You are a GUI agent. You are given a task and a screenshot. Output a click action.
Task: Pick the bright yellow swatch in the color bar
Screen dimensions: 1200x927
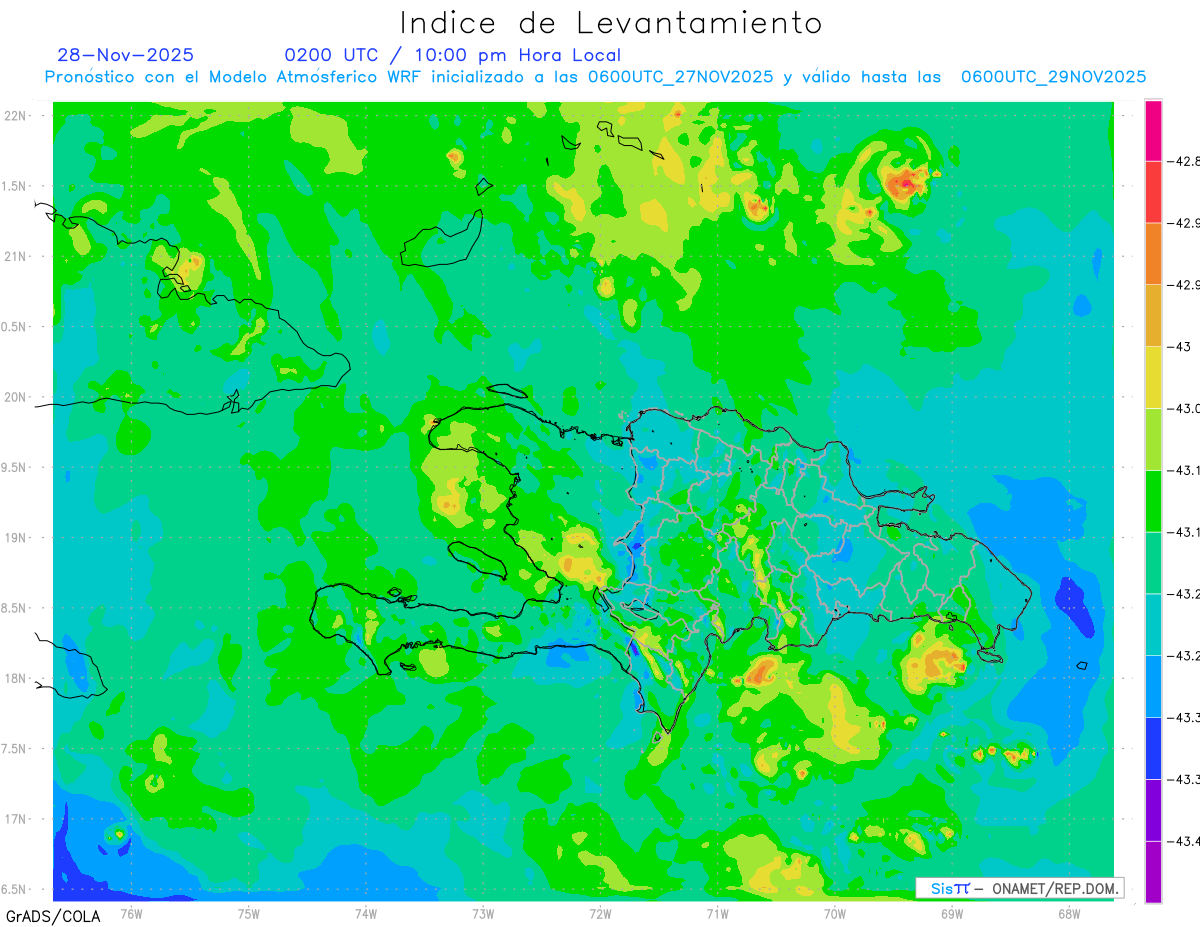(x=1153, y=377)
